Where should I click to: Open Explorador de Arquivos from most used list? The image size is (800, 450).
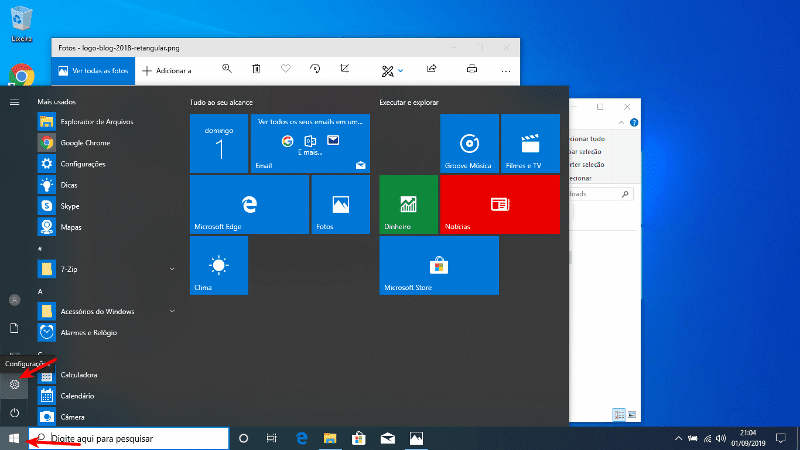[96, 121]
